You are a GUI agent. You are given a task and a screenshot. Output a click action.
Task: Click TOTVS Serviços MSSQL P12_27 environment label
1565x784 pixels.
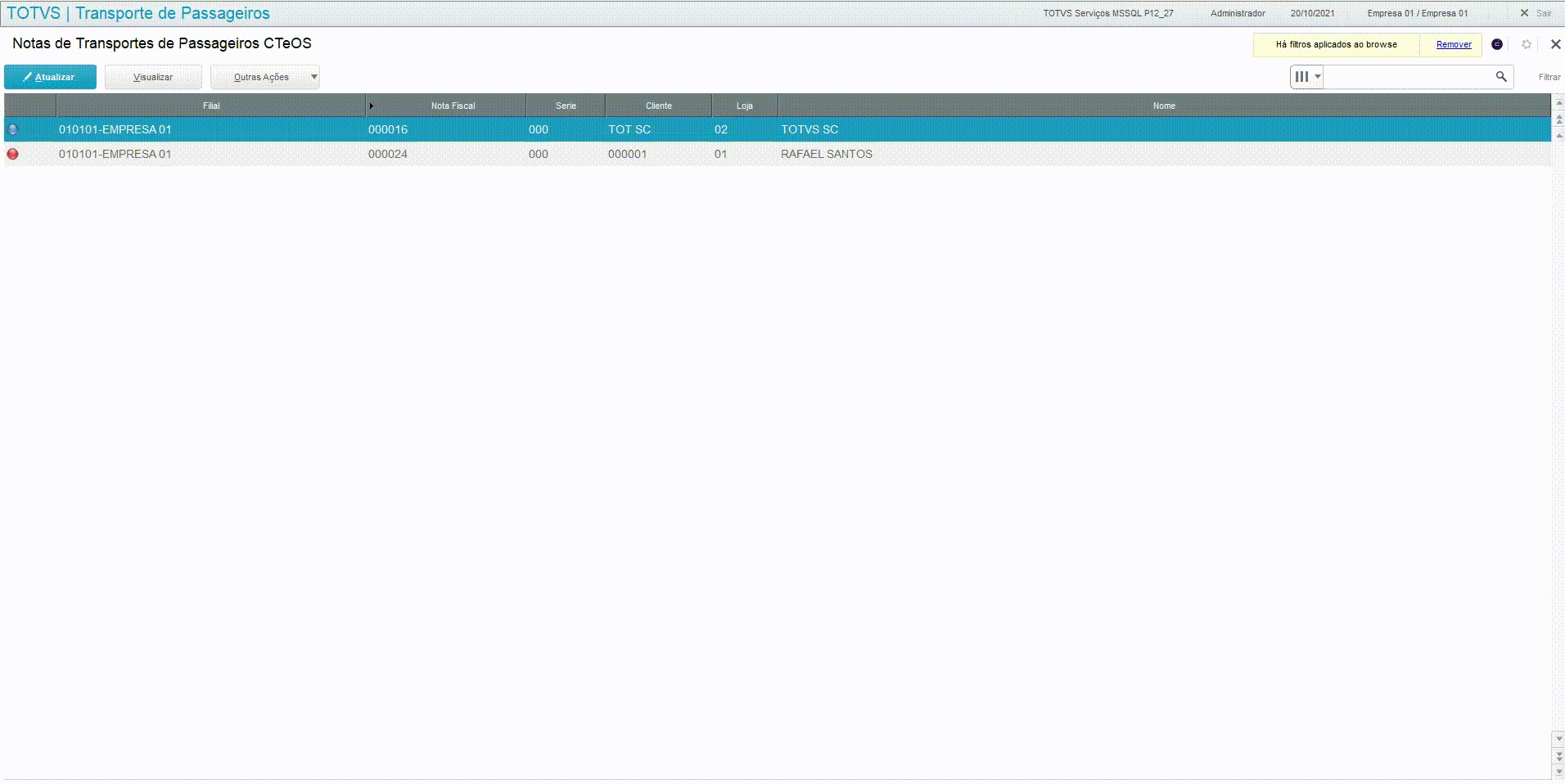1108,13
